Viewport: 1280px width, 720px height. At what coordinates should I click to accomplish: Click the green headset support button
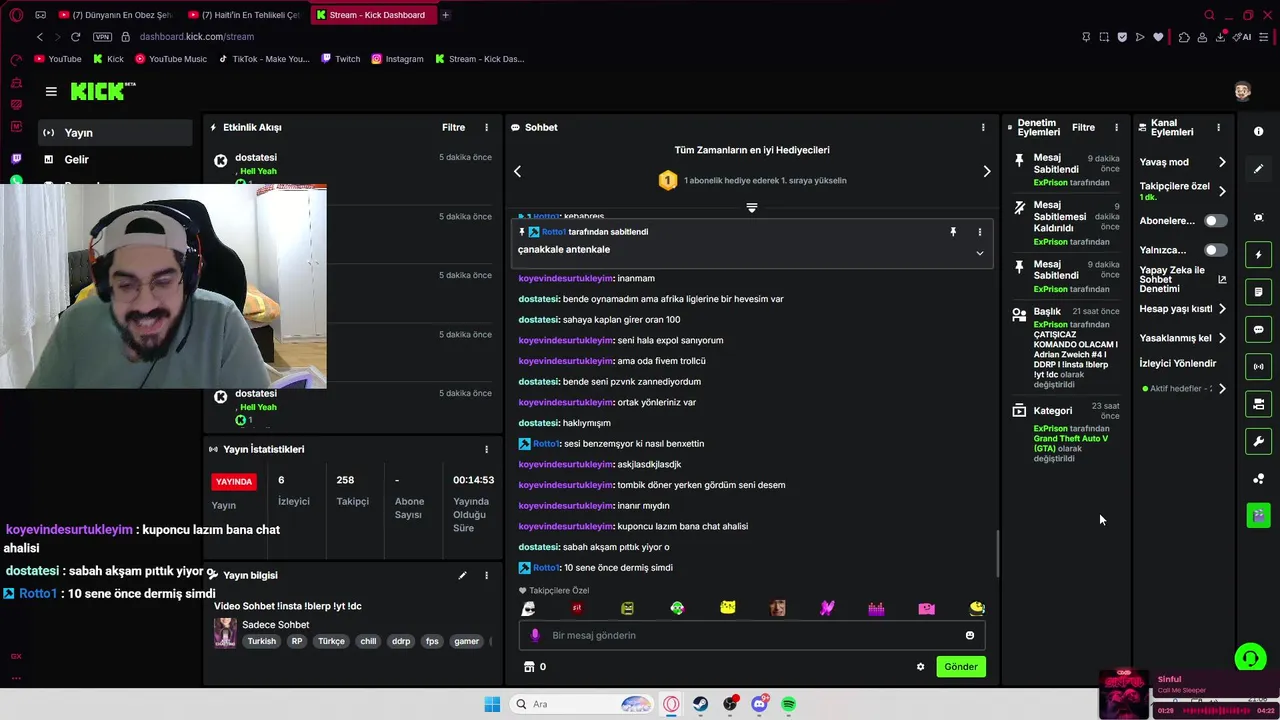[1249, 657]
